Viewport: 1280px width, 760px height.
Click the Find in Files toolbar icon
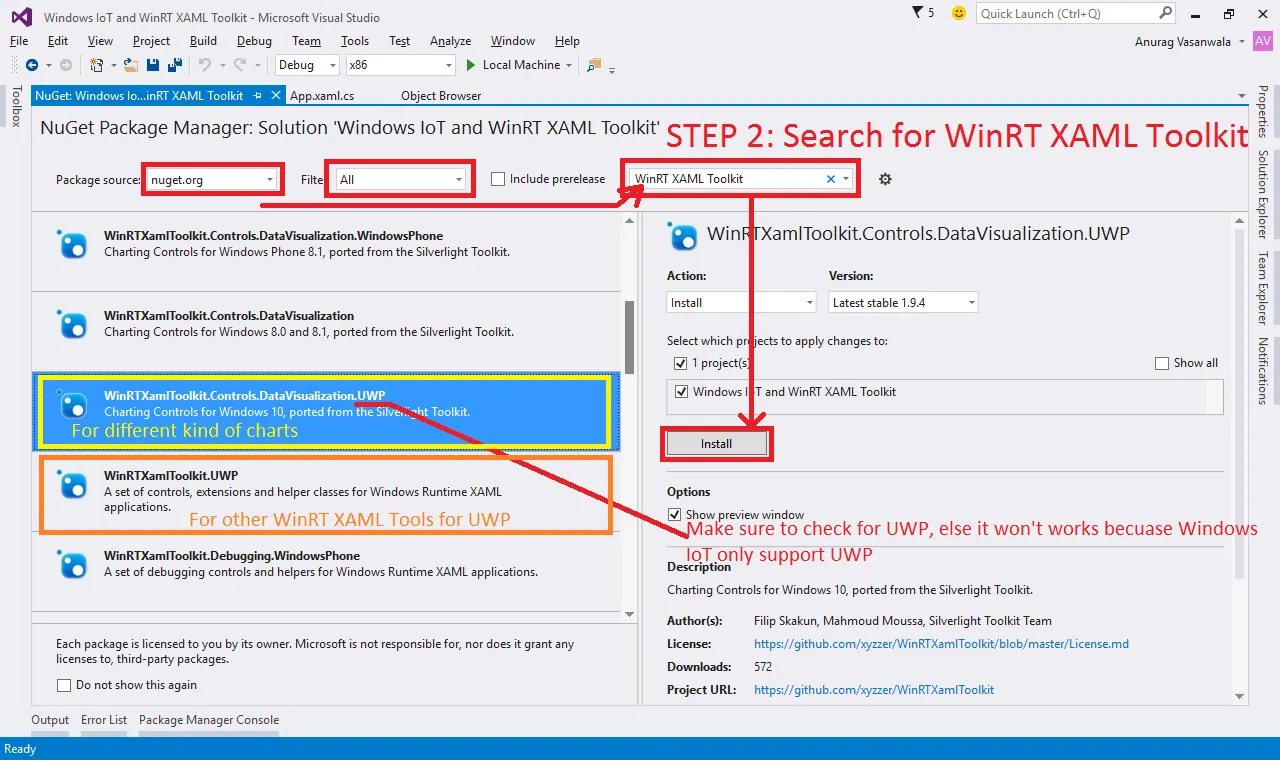click(594, 65)
